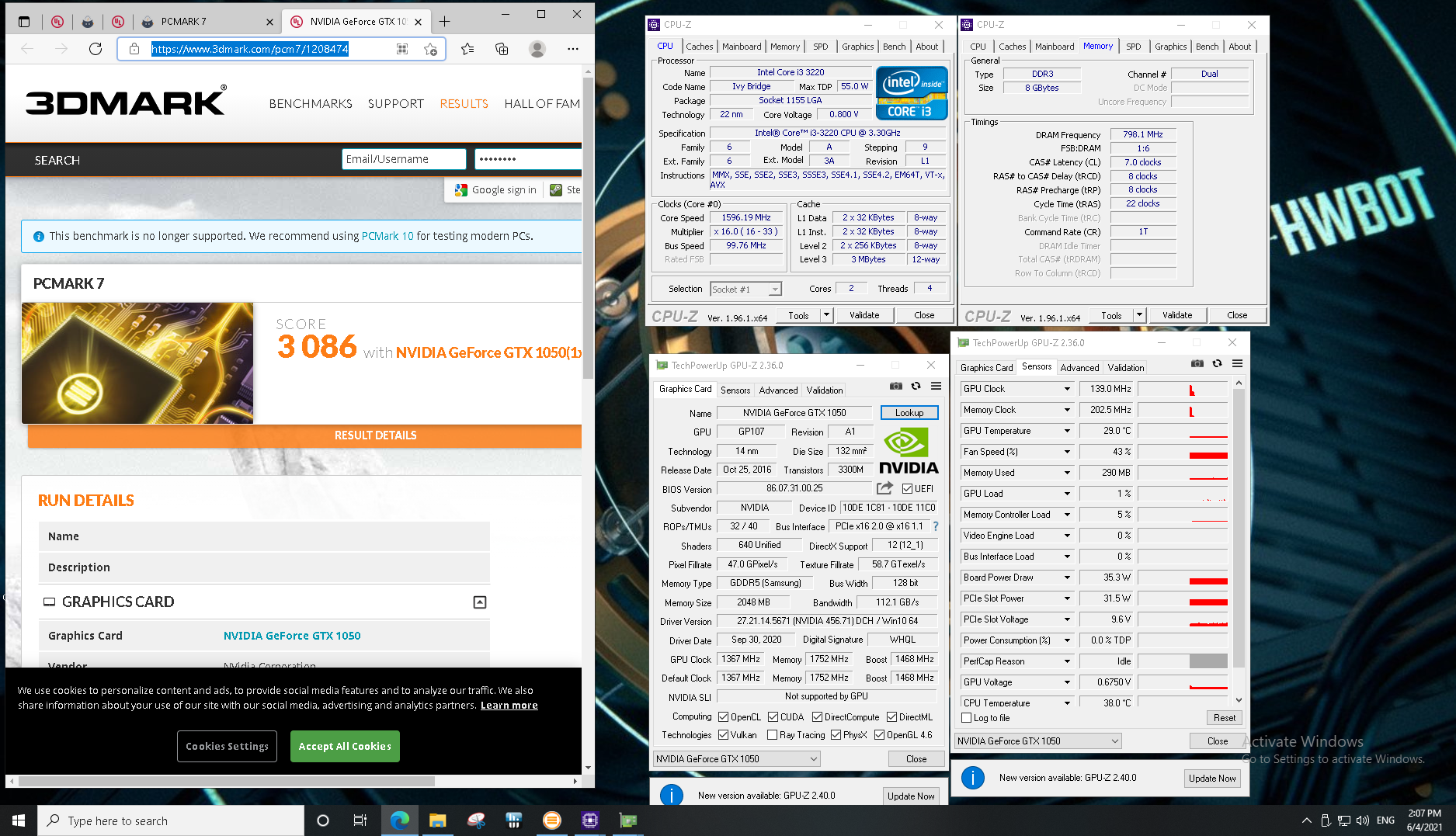The image size is (1456, 836).
Task: Open hamburger menu in GPU-Z Sensors window
Action: pyautogui.click(x=1237, y=363)
